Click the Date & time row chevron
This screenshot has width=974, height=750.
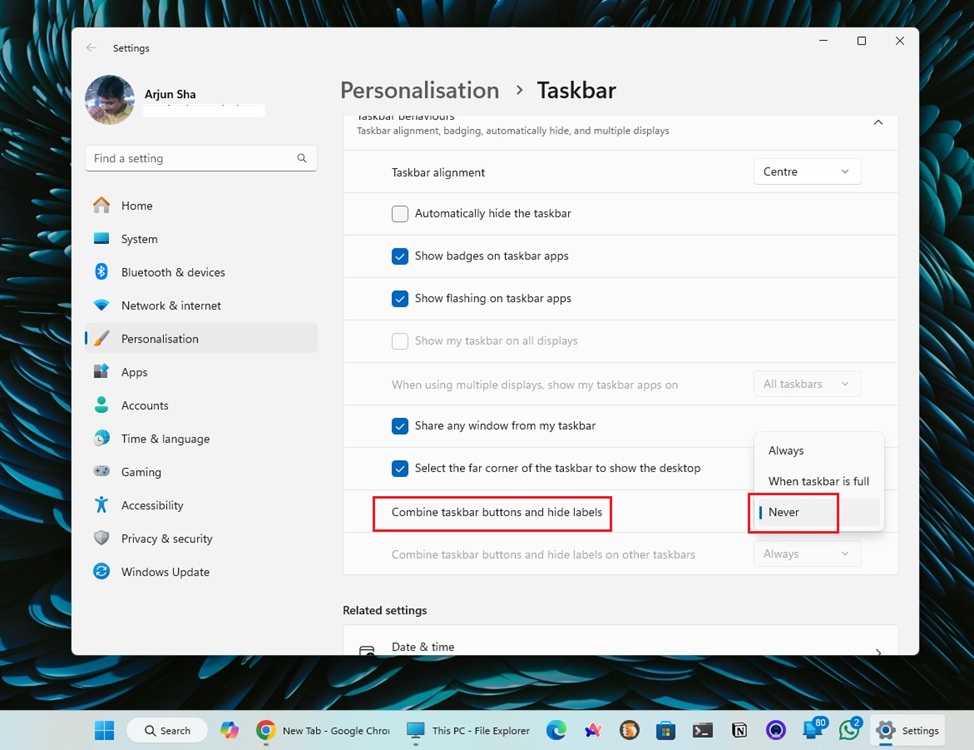(x=878, y=651)
